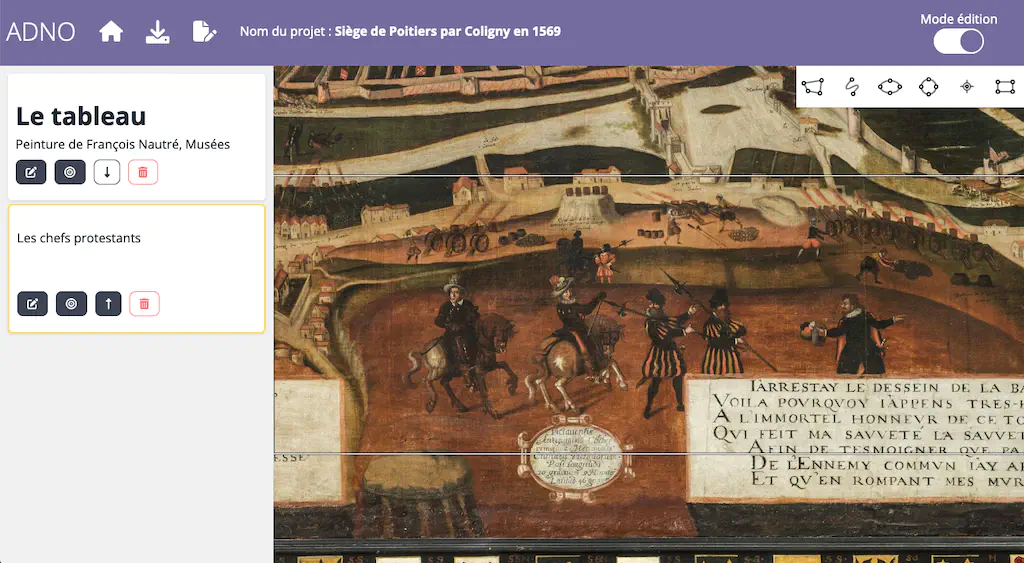Toggle the Mode édition switch off
The width and height of the screenshot is (1024, 563).
[958, 42]
